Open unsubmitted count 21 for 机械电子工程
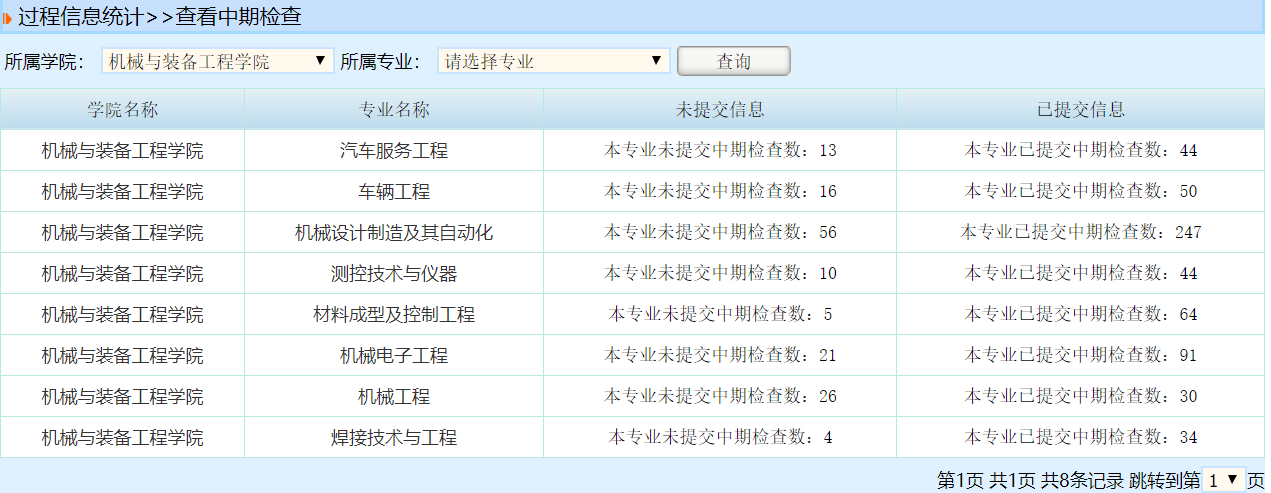The height and width of the screenshot is (493, 1271). pos(720,356)
